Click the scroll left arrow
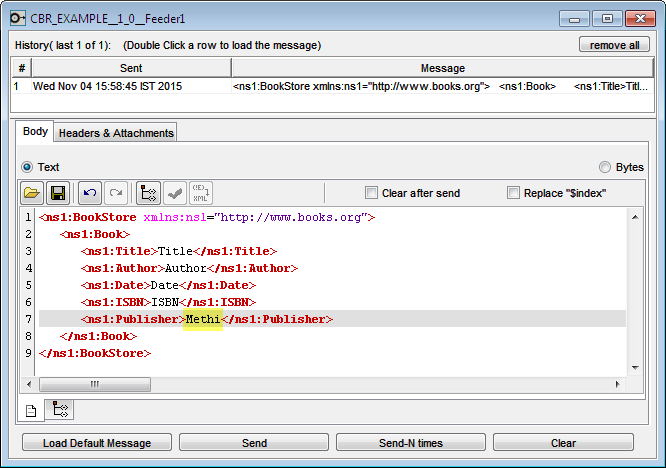The height and width of the screenshot is (468, 666). pyautogui.click(x=29, y=384)
